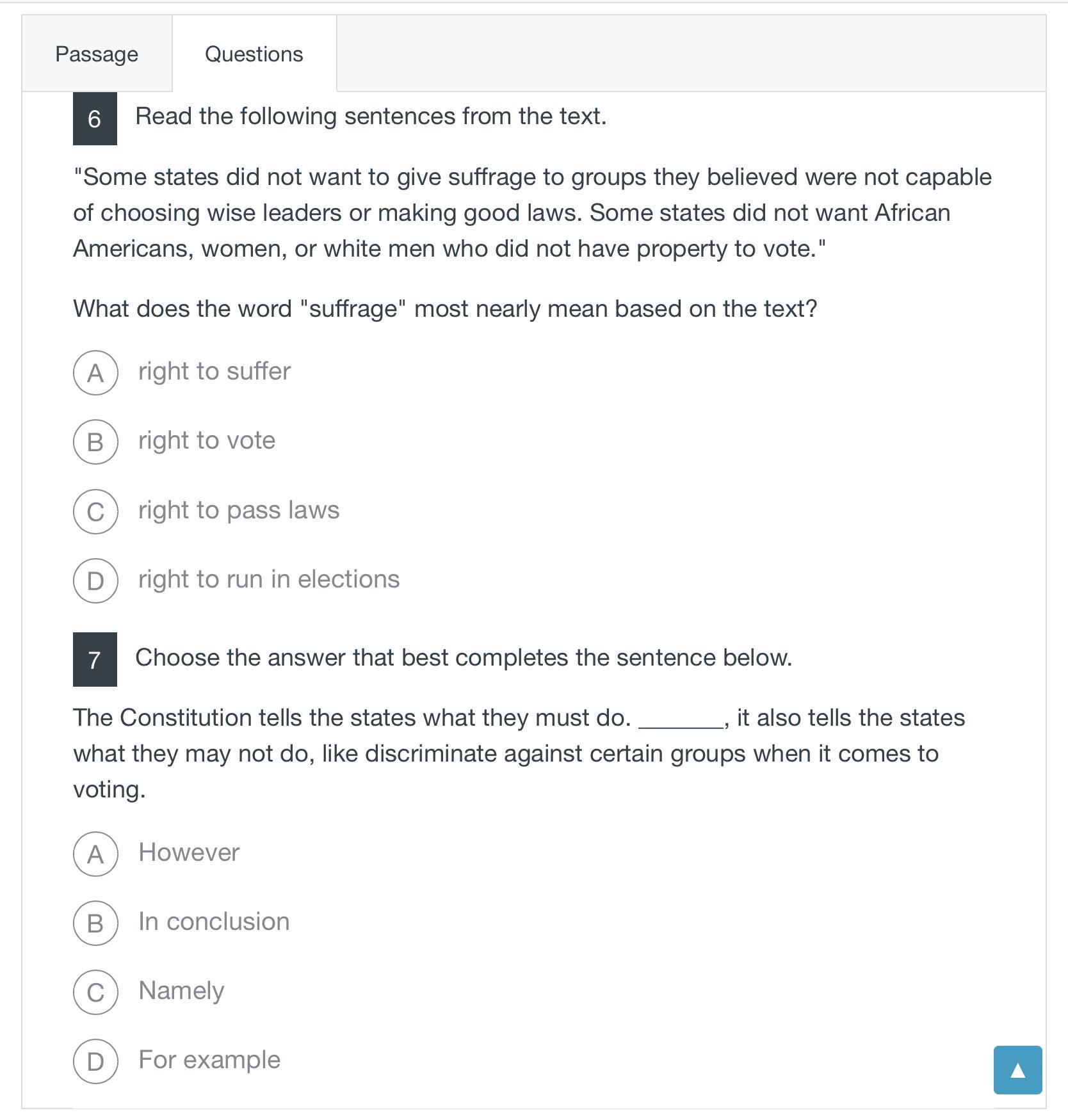
Task: Select option B, right to vote
Action: click(95, 442)
